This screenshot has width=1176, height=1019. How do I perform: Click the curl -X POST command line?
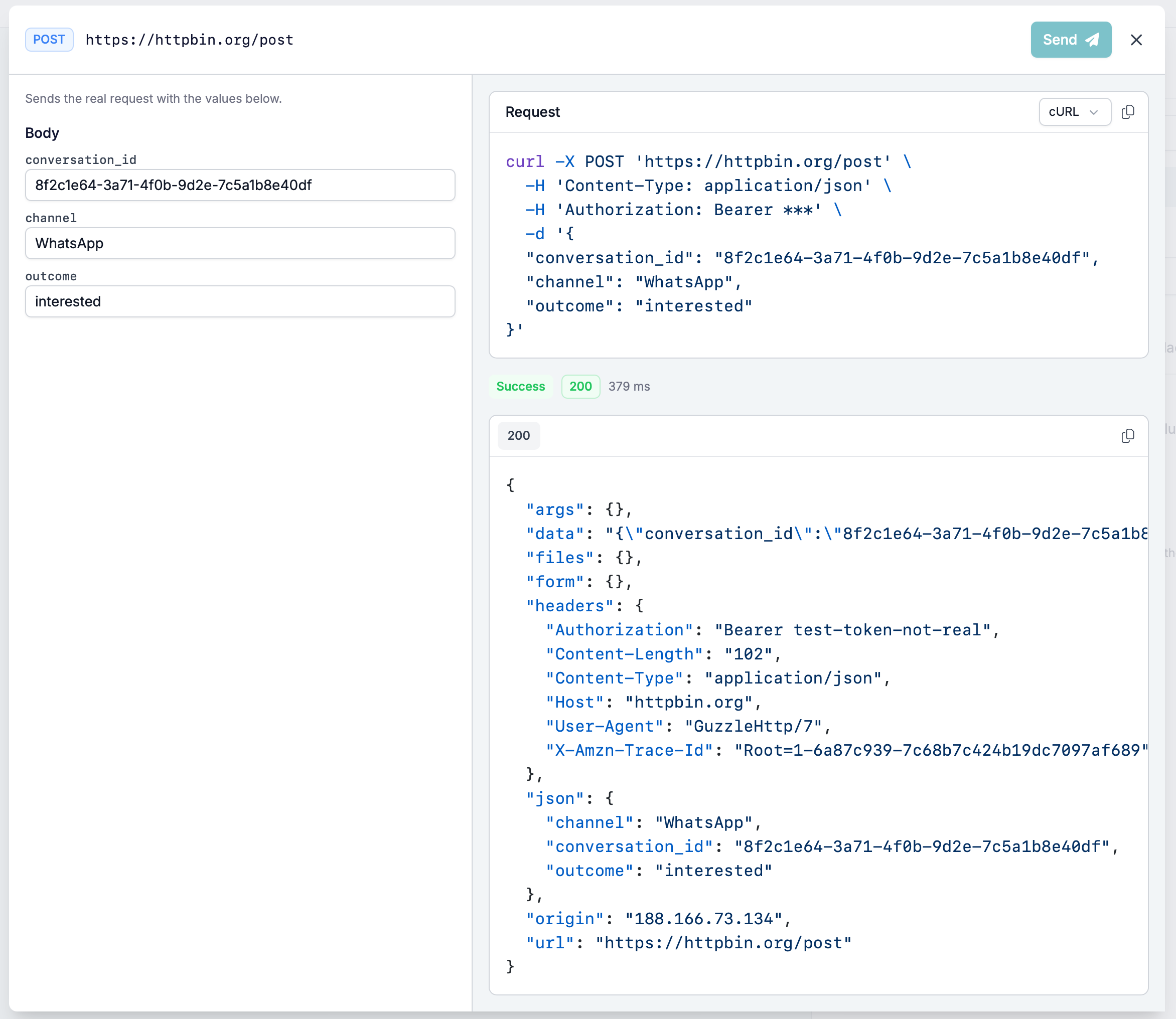tap(708, 161)
